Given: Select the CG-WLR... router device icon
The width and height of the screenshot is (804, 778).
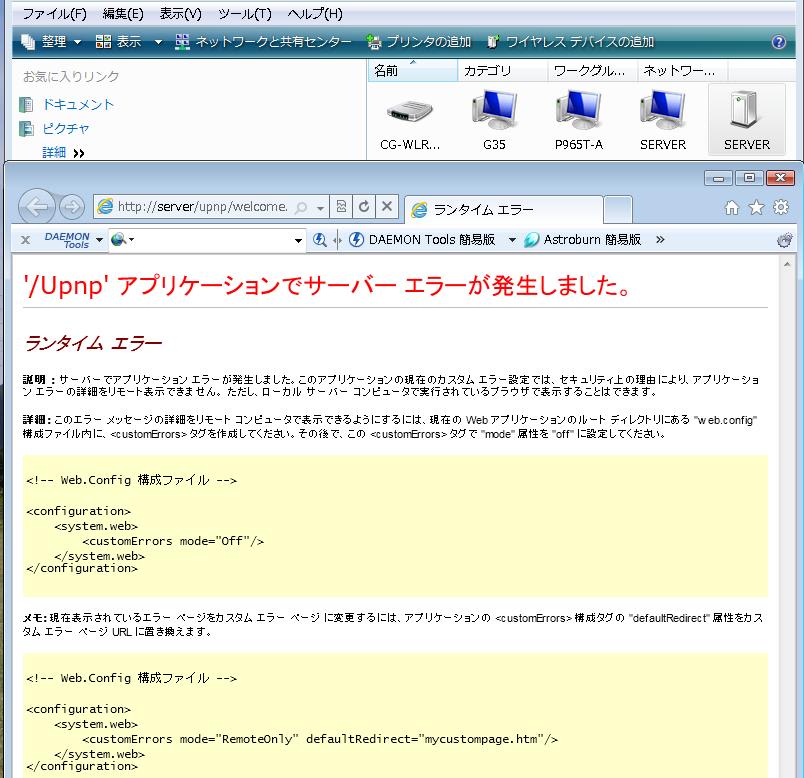Looking at the screenshot, I should pos(410,121).
